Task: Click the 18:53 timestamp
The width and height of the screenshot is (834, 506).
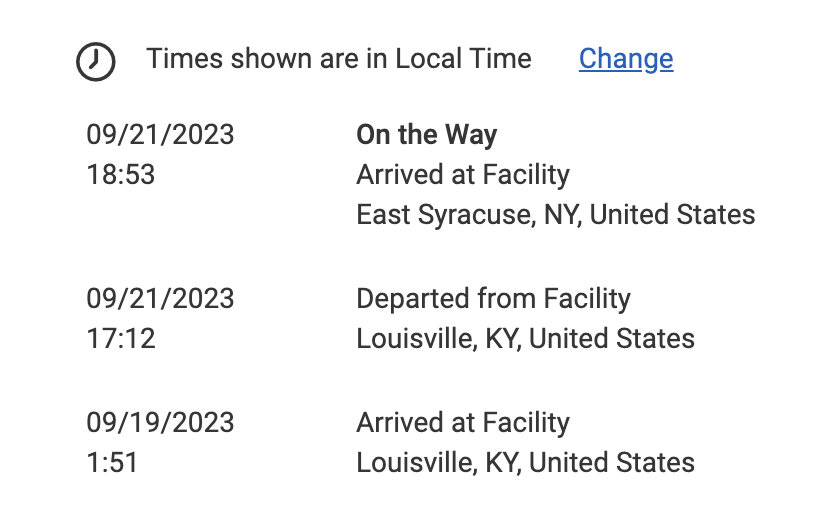Action: (x=121, y=175)
